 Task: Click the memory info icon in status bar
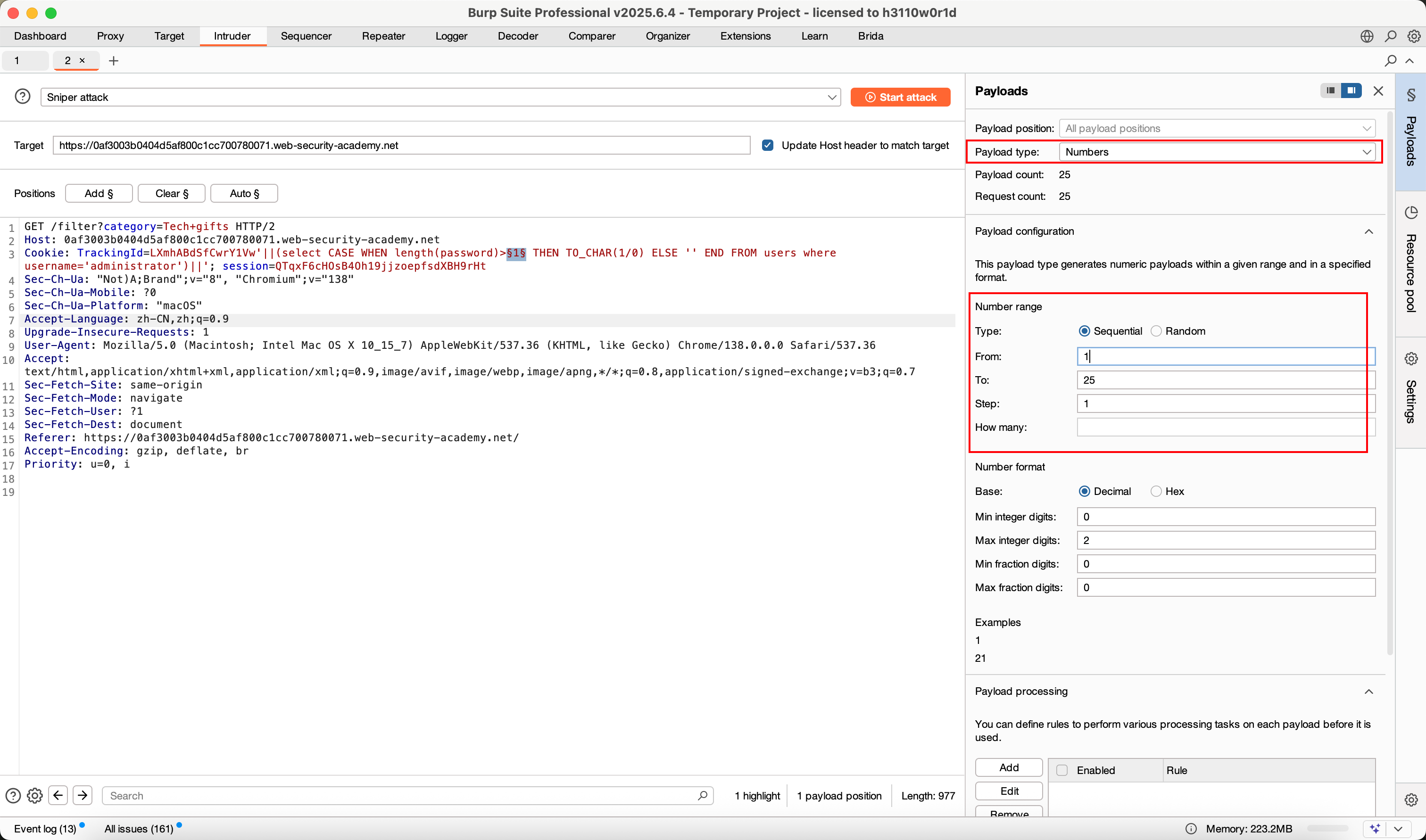(x=1191, y=829)
